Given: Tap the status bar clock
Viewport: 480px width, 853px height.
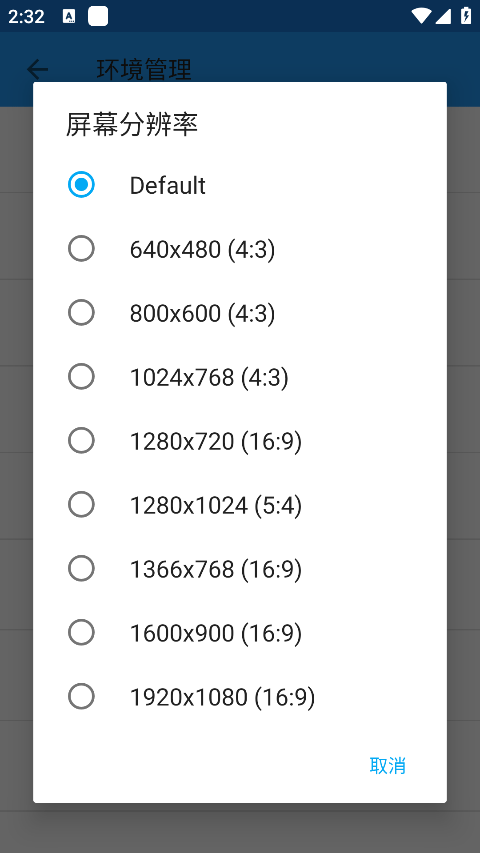Looking at the screenshot, I should [x=26, y=16].
